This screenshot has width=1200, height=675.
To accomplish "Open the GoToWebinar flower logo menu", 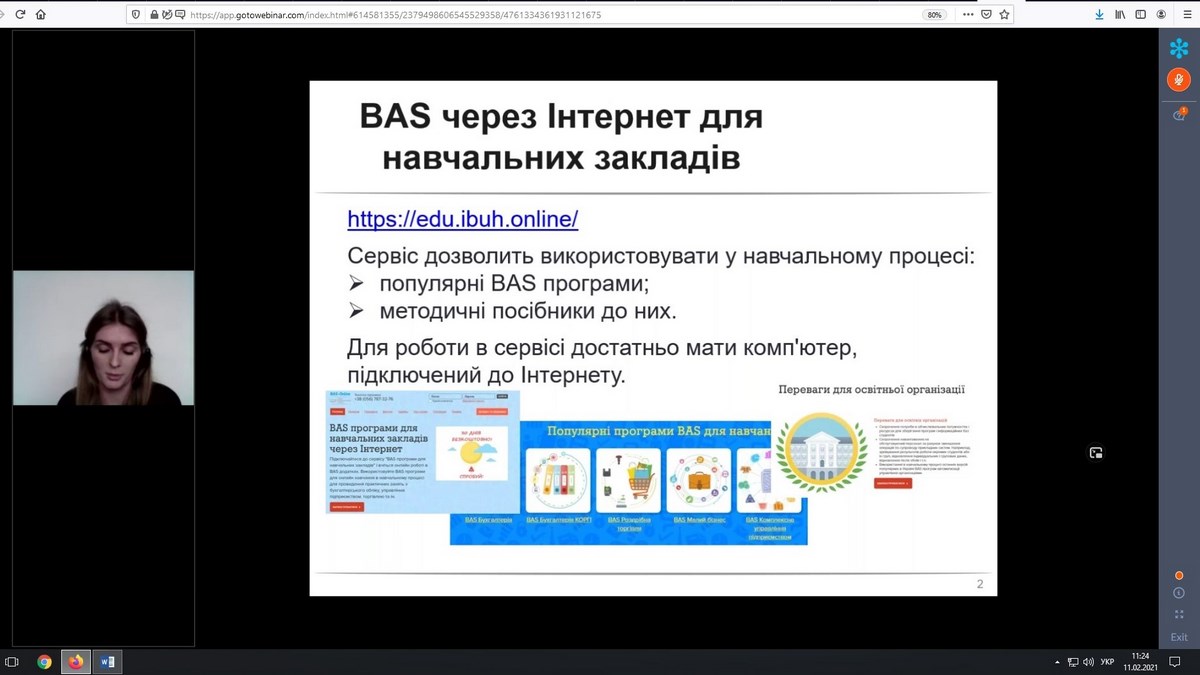I will pyautogui.click(x=1179, y=47).
